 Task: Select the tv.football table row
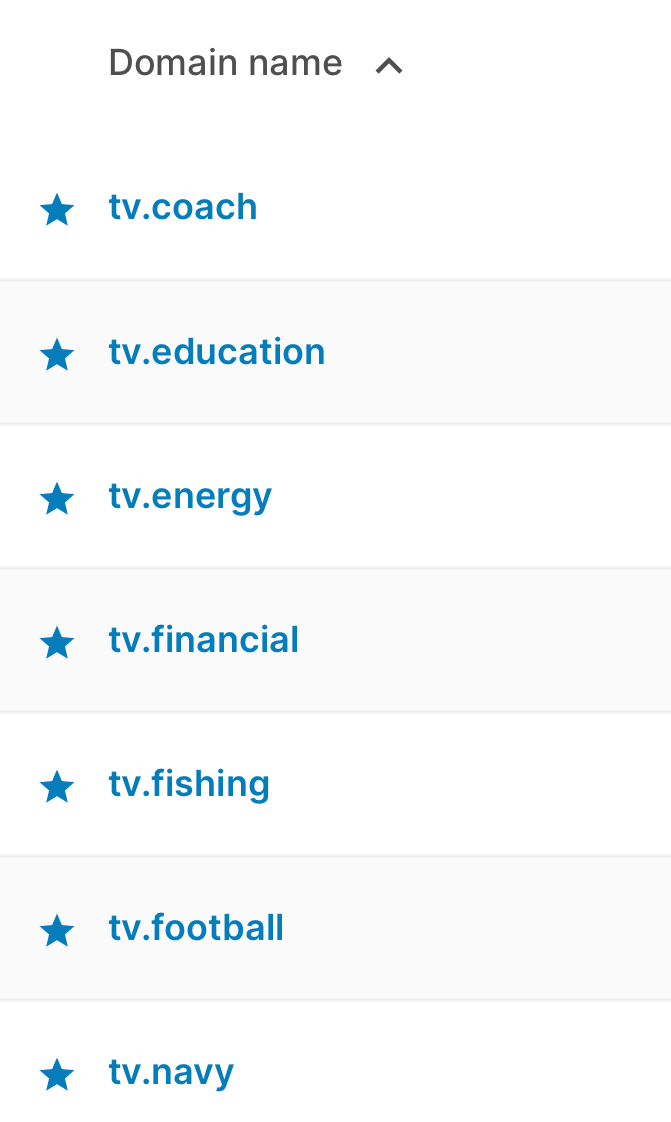336,928
